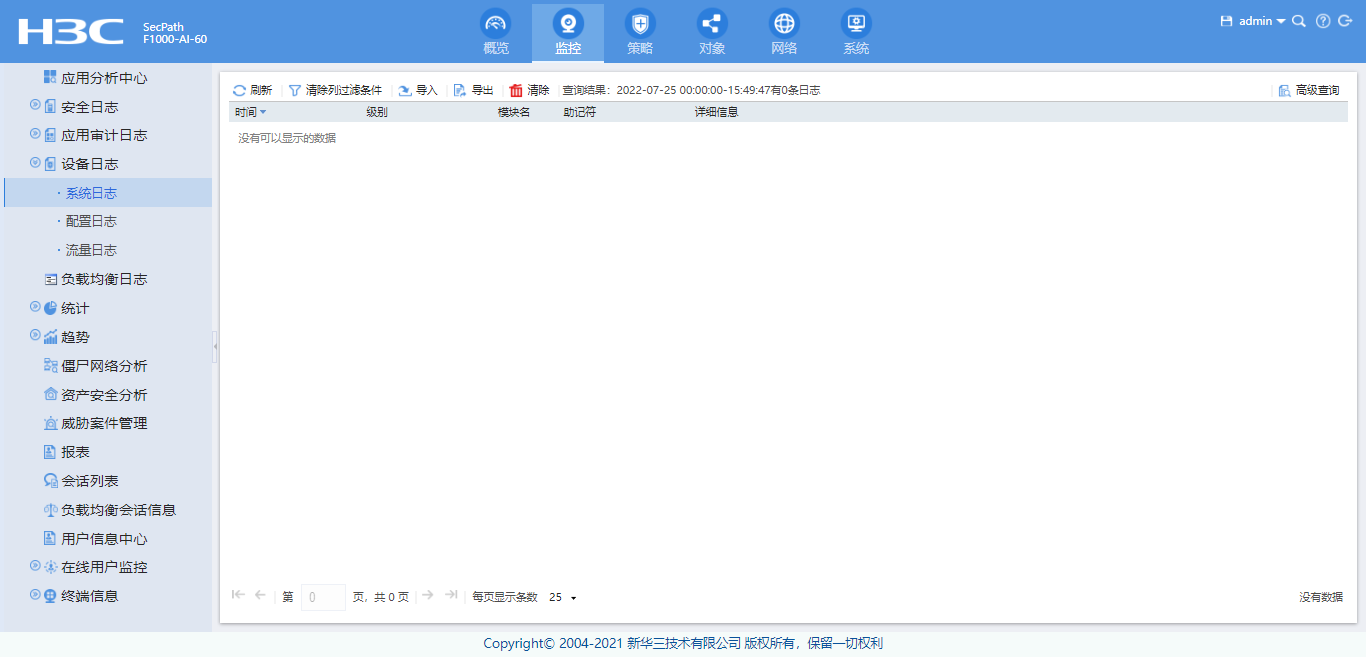Screen dimensions: 1366x657
Task: Open 用户信息中心 in sidebar
Action: pos(105,539)
